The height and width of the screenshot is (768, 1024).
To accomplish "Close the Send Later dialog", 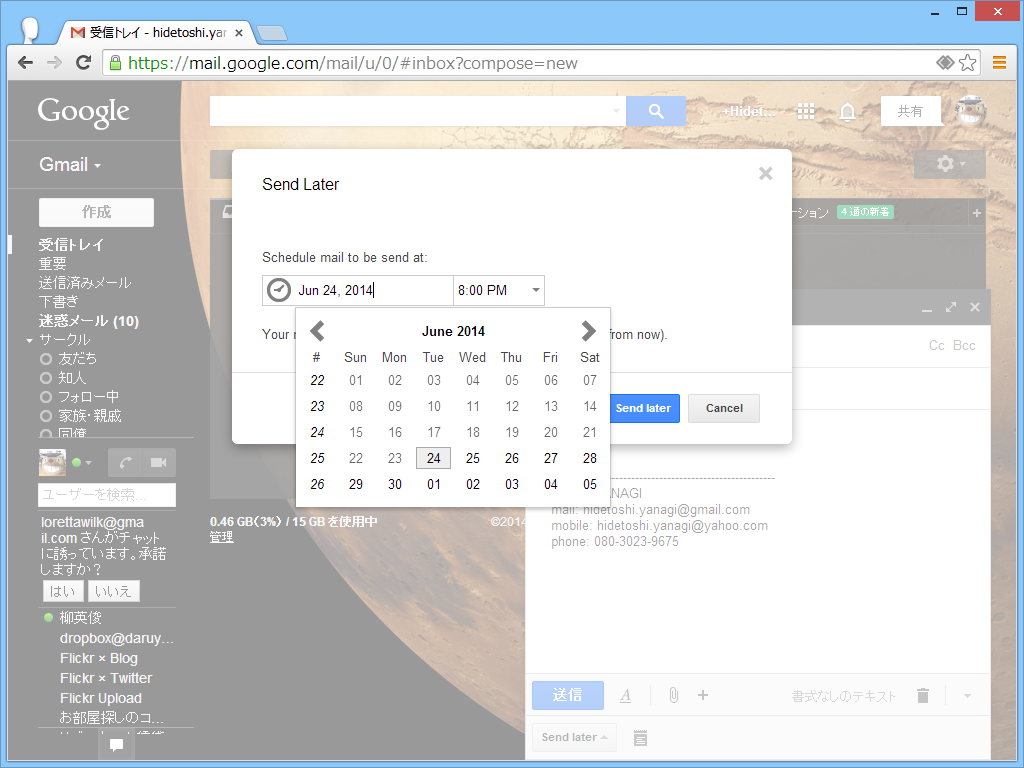I will [765, 173].
